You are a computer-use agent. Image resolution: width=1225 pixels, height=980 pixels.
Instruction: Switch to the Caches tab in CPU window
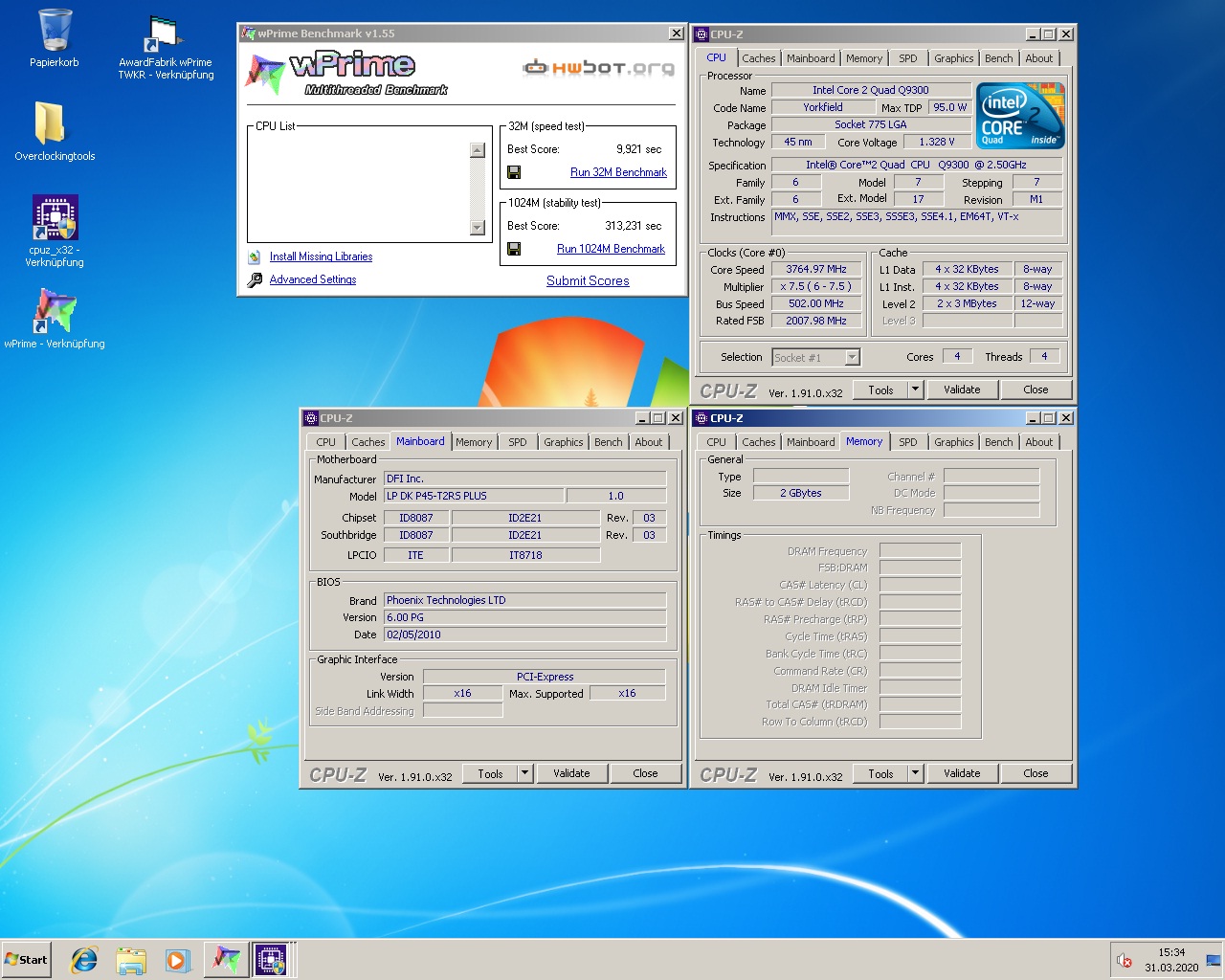pyautogui.click(x=759, y=58)
